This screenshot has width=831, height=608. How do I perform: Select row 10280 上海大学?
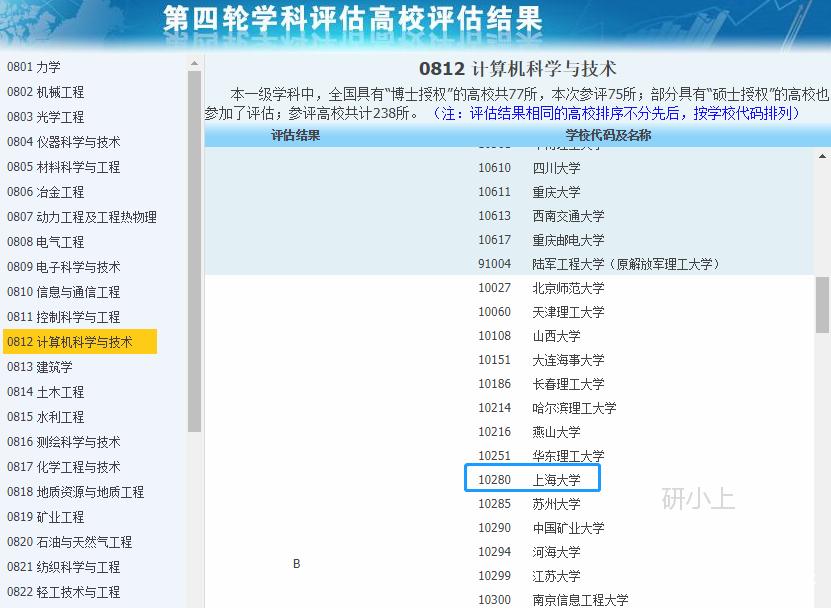click(x=529, y=480)
